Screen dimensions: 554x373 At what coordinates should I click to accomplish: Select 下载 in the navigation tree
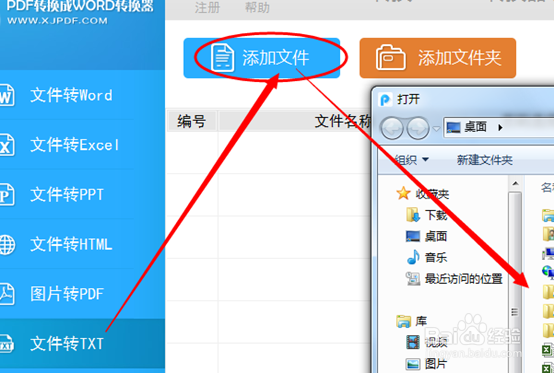[436, 215]
